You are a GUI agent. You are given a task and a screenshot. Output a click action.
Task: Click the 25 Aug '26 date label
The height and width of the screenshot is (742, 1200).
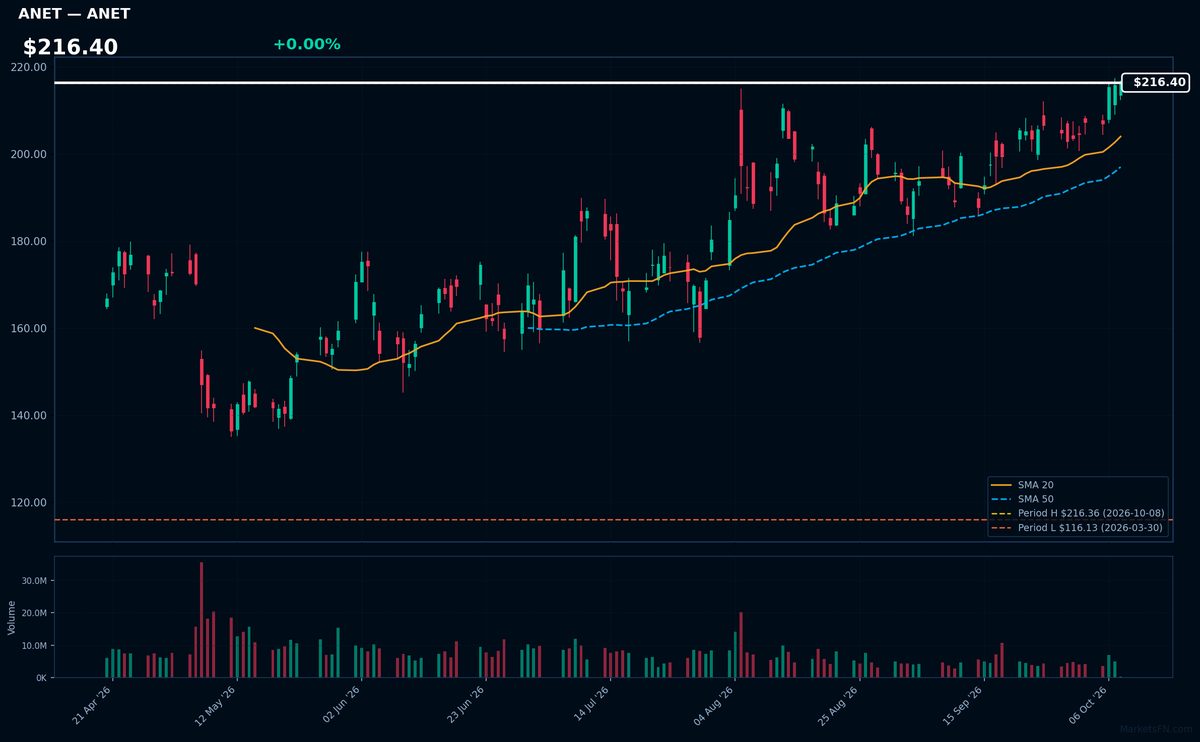click(840, 704)
